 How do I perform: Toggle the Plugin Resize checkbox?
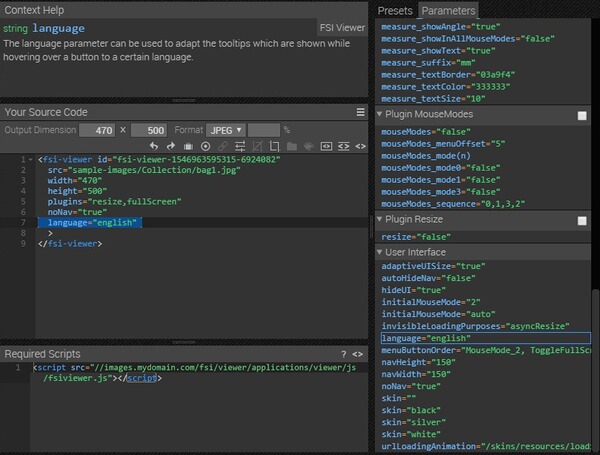pos(582,220)
